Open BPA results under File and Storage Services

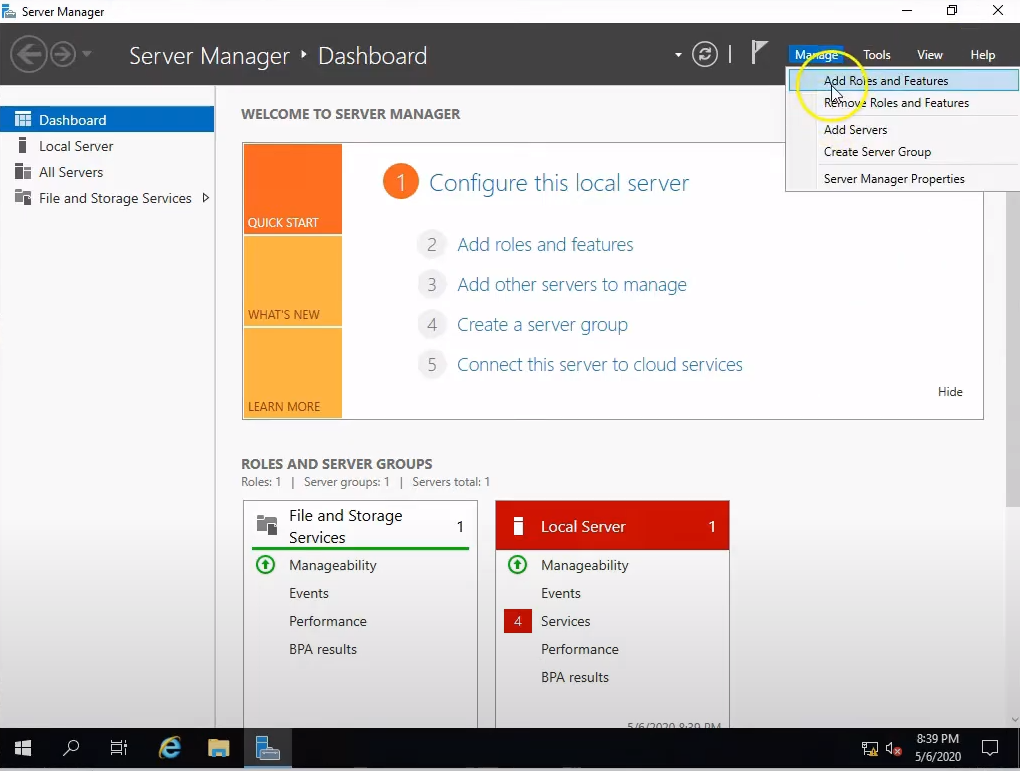pos(323,649)
